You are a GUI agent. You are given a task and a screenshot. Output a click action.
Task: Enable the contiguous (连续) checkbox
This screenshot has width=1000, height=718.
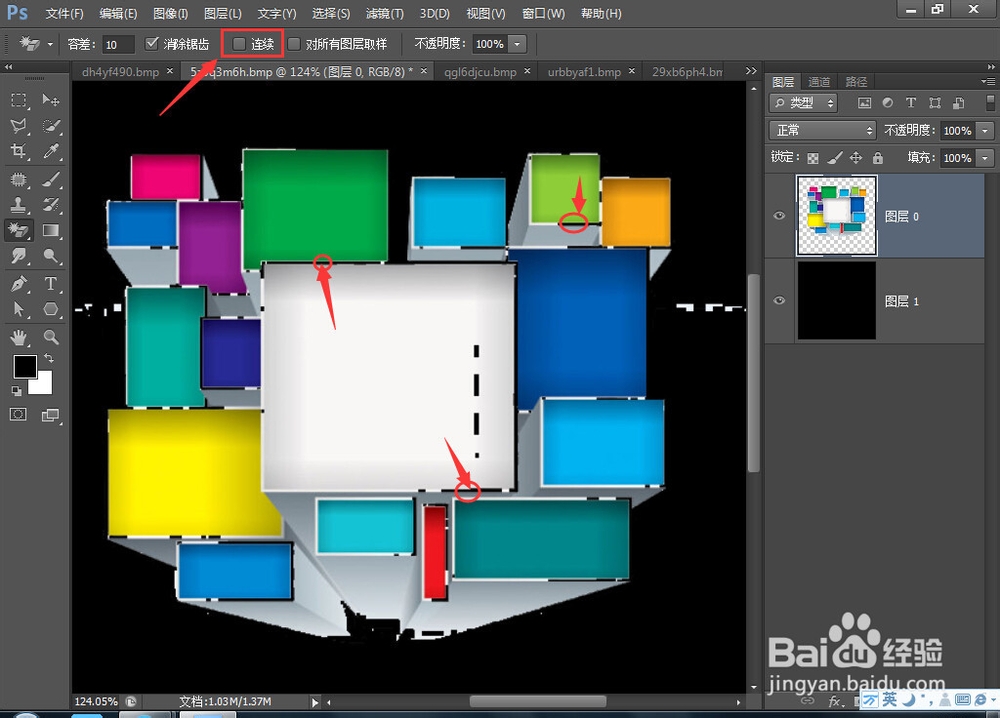[239, 43]
